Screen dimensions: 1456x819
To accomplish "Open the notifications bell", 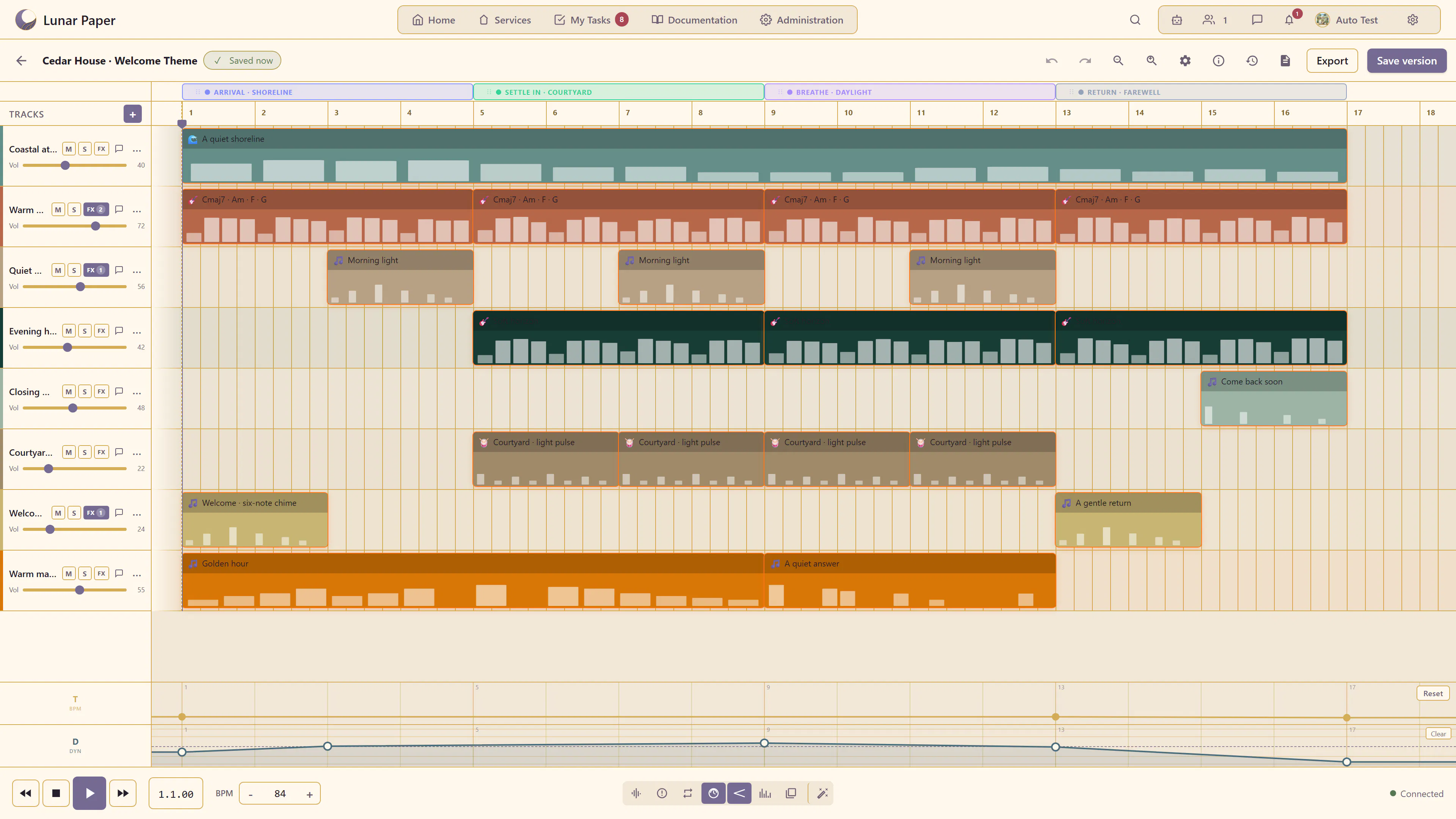I will 1289,20.
